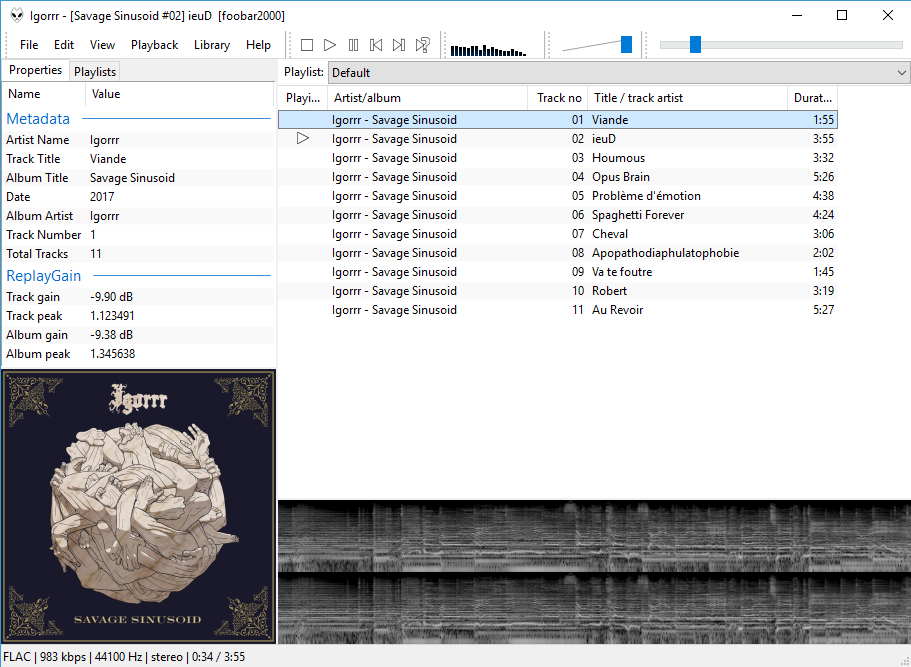Minimize the foobar2000 window
911x667 pixels.
797,16
